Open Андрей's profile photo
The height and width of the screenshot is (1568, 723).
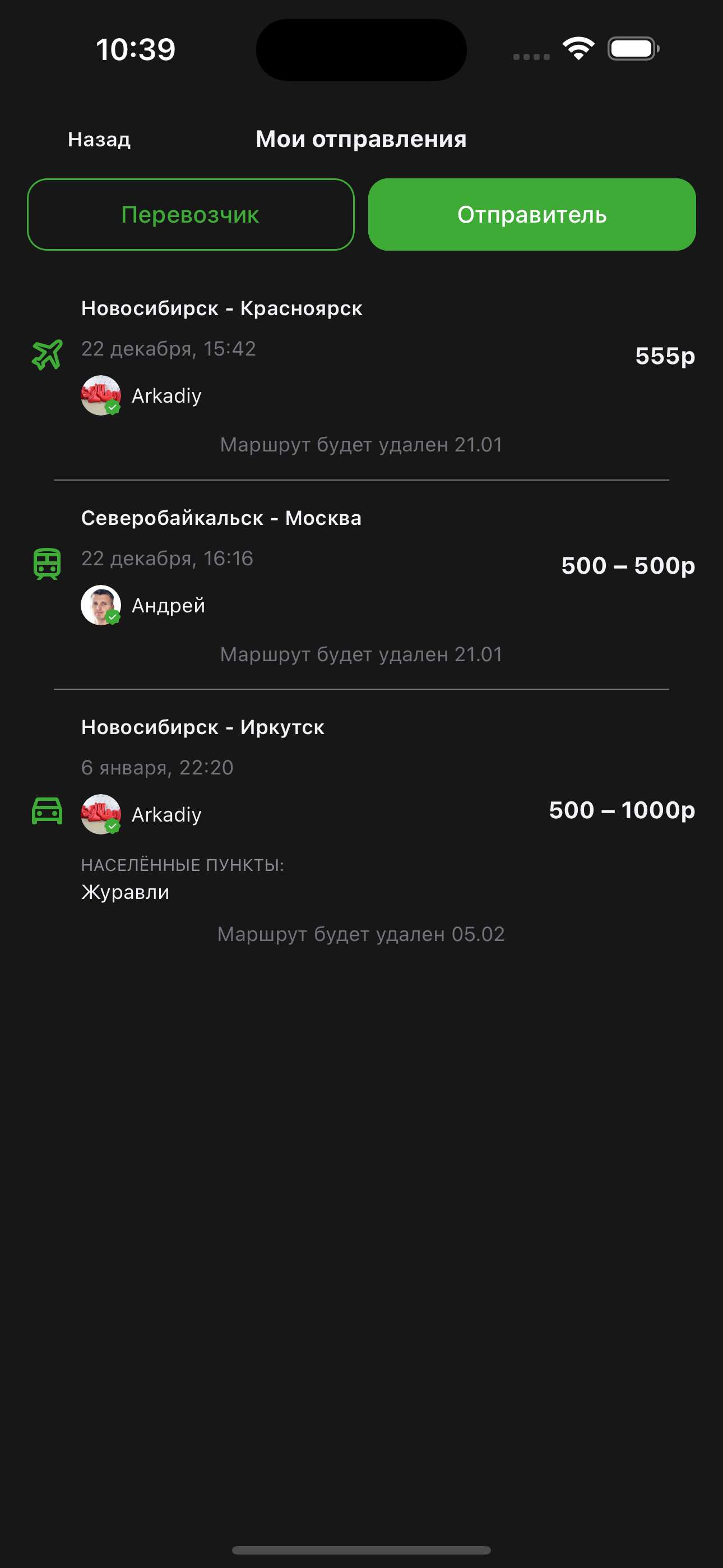[101, 605]
